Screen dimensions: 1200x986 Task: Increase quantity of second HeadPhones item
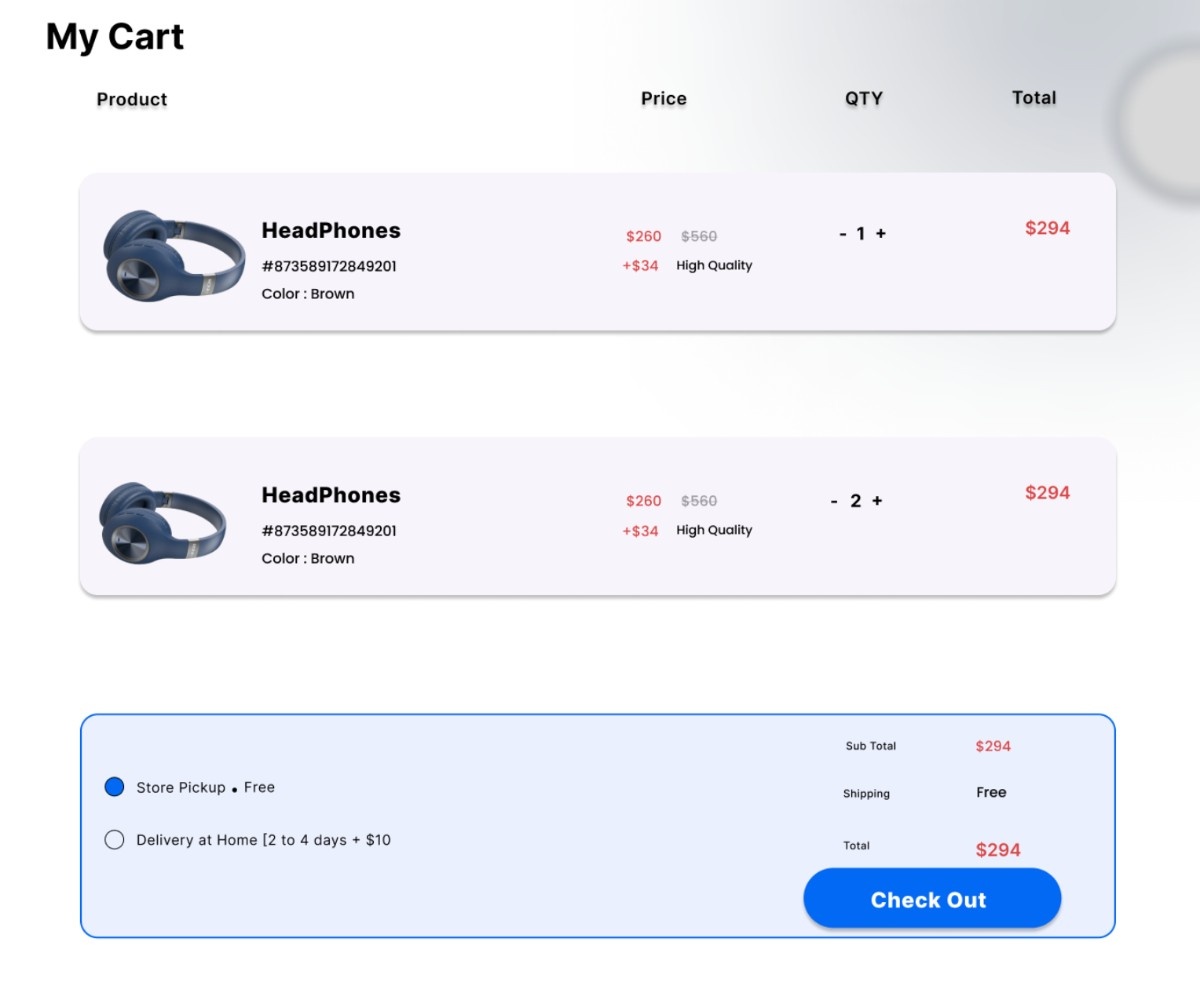pos(877,501)
